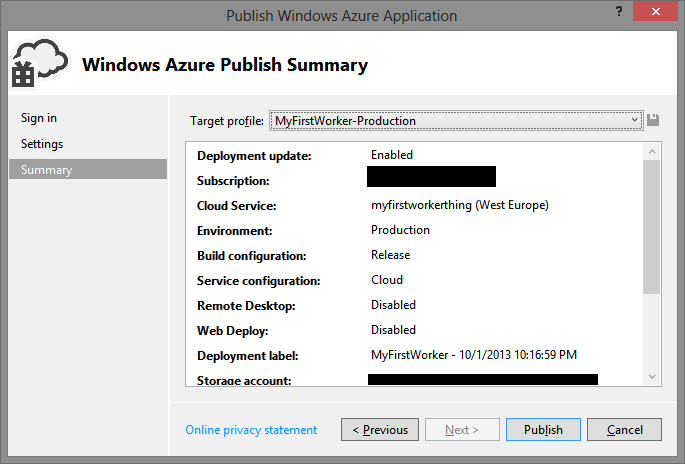The height and width of the screenshot is (464, 685).
Task: Open the Target profile dropdown
Action: tap(456, 121)
